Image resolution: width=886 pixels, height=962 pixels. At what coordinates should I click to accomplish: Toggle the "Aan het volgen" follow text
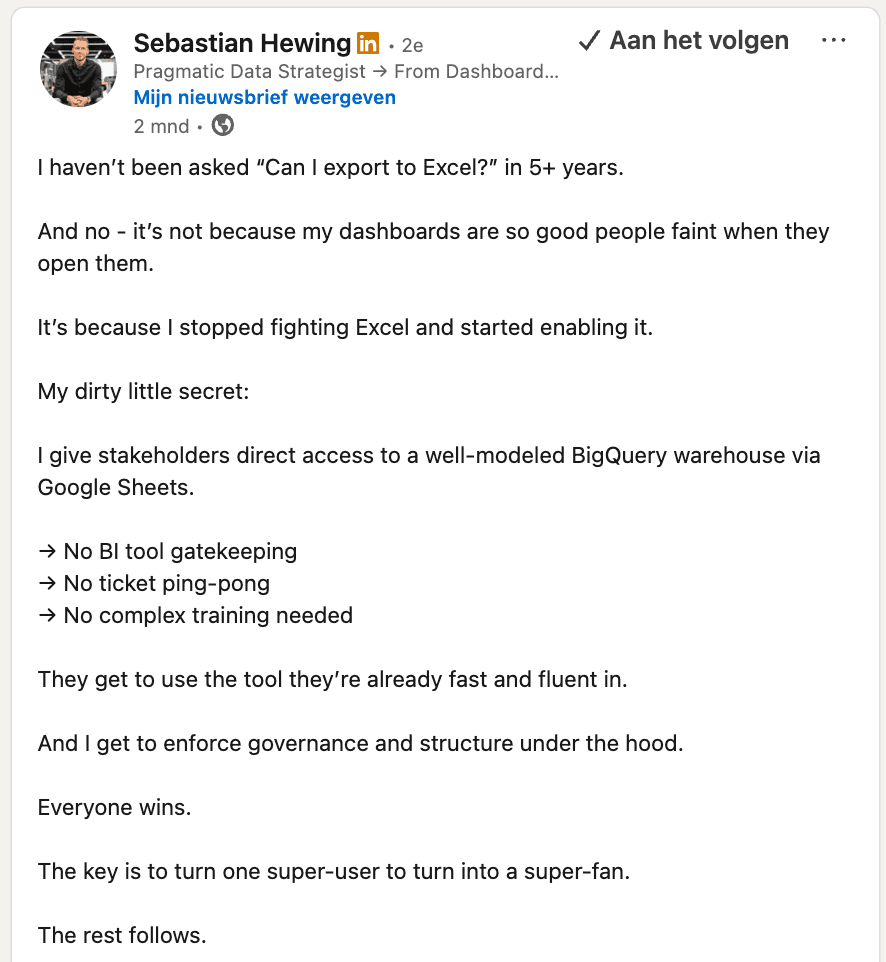(699, 41)
